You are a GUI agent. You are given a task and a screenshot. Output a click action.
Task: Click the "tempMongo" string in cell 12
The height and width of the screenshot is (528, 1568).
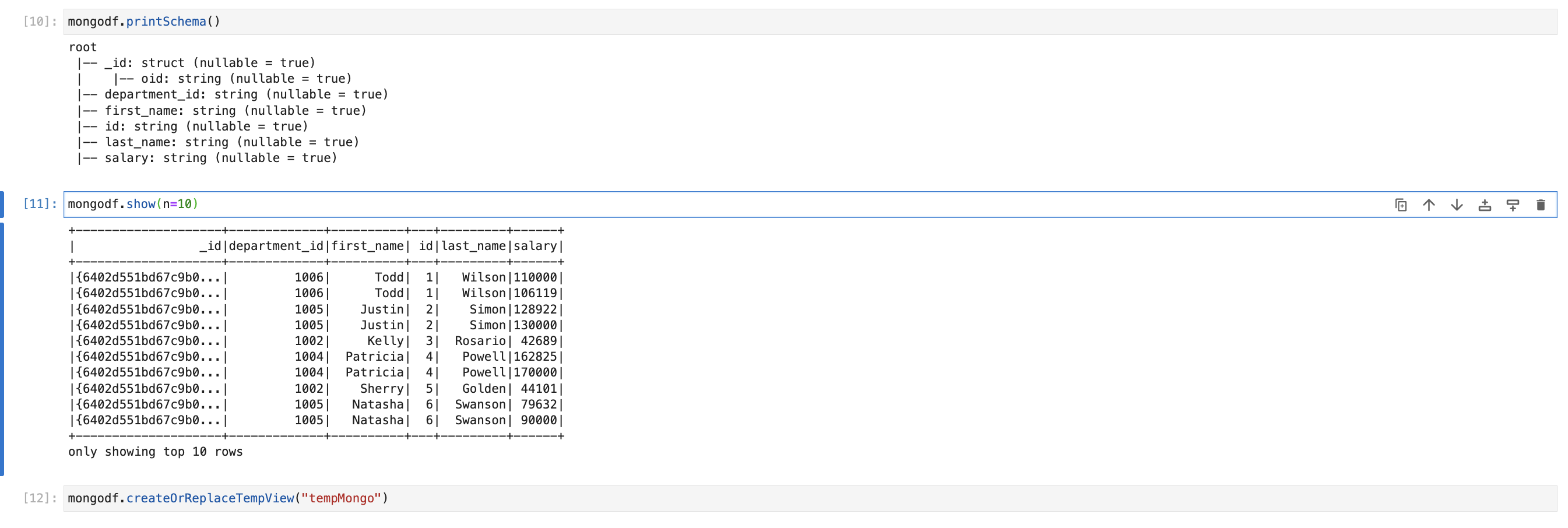pos(341,499)
